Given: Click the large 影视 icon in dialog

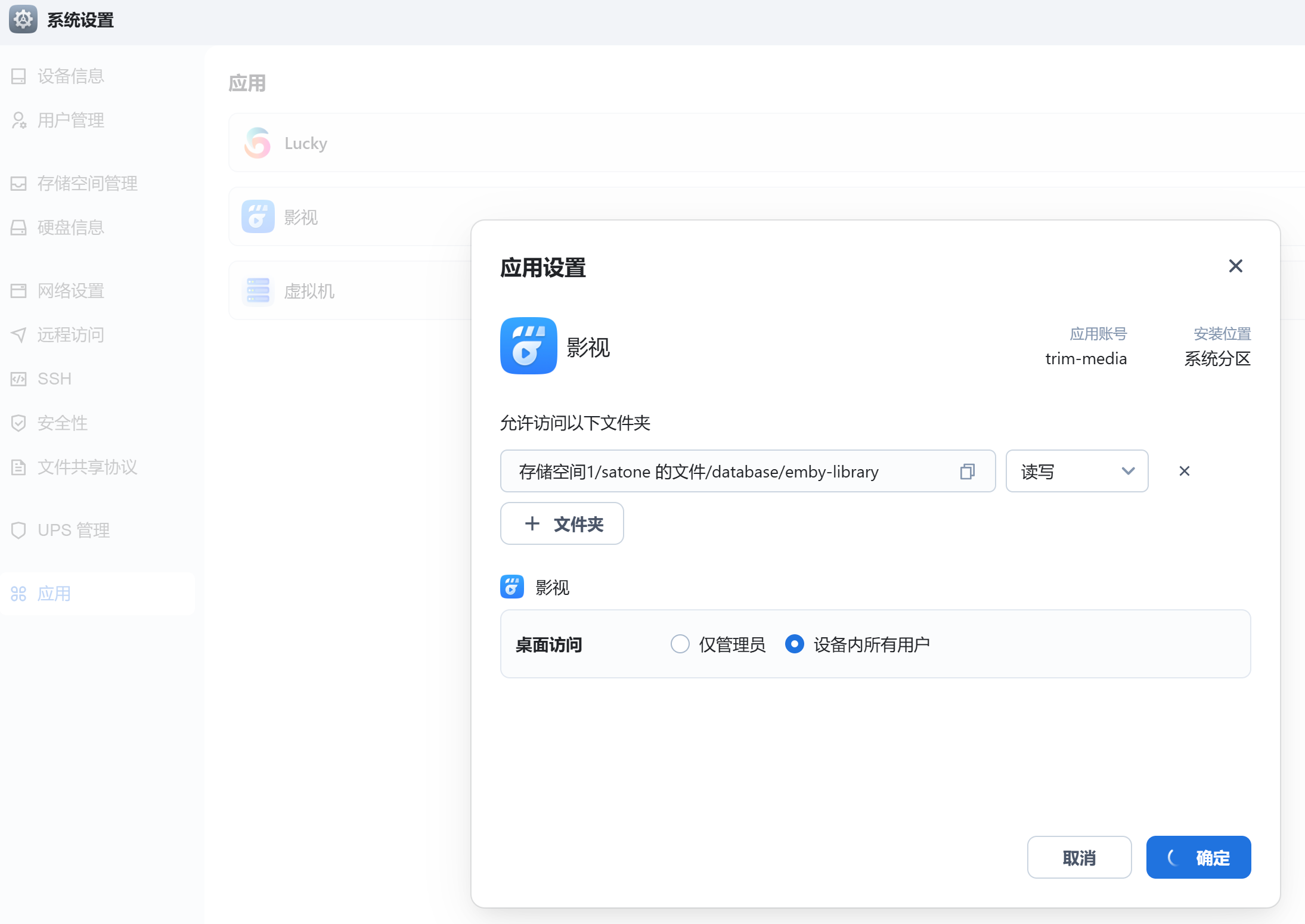Looking at the screenshot, I should tap(529, 346).
